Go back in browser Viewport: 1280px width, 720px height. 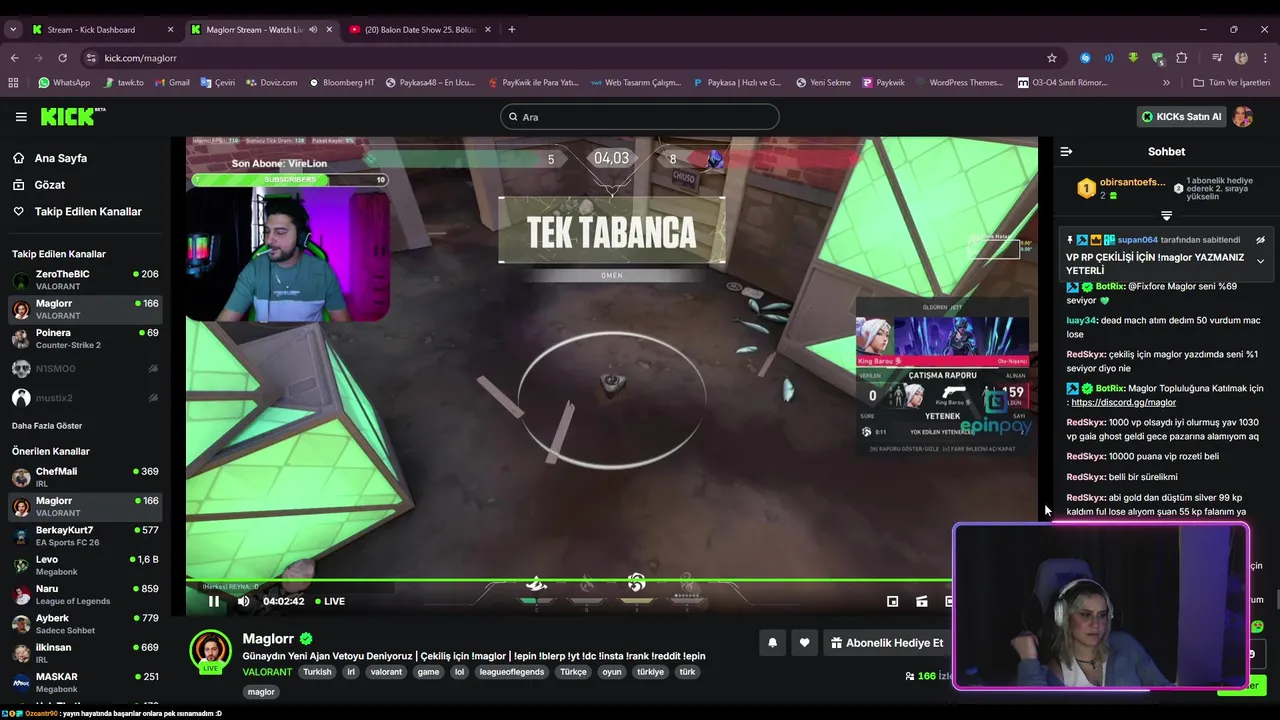[14, 58]
